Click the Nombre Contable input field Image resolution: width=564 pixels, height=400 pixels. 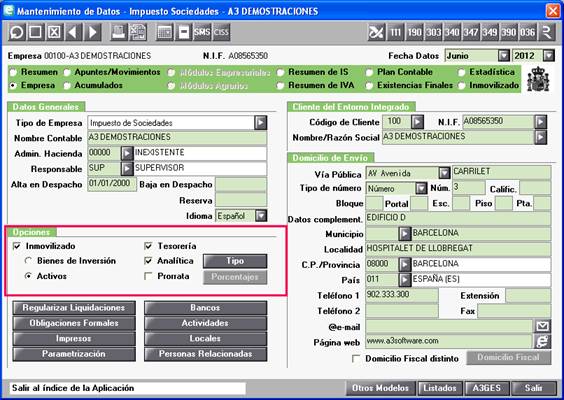177,138
